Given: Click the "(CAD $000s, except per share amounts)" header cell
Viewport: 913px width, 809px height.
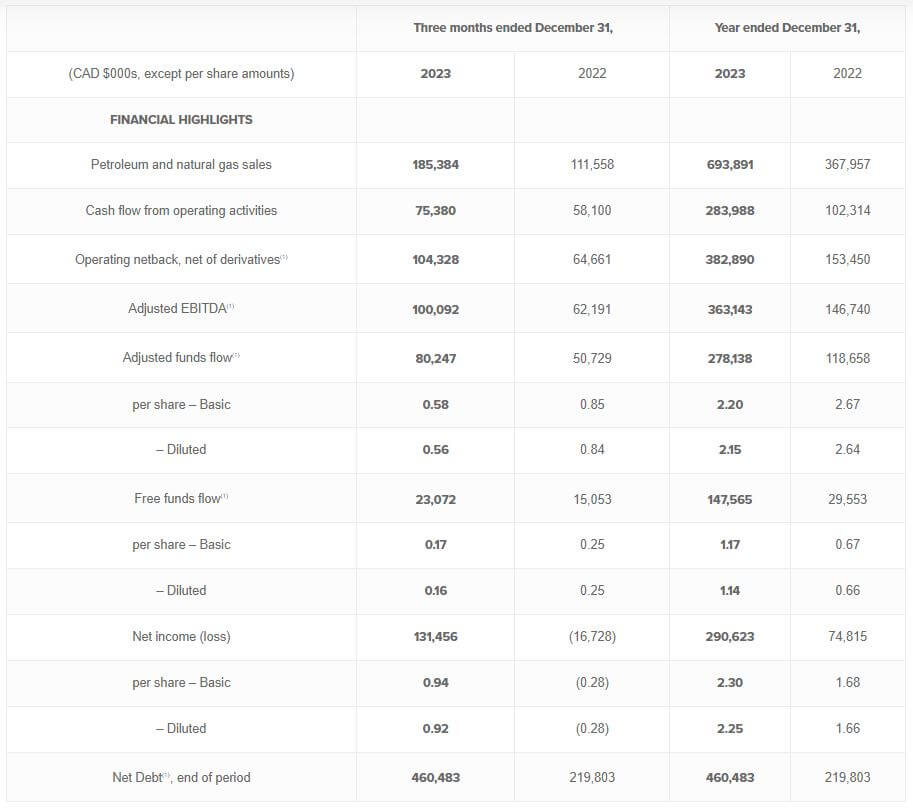Looking at the screenshot, I should [181, 74].
